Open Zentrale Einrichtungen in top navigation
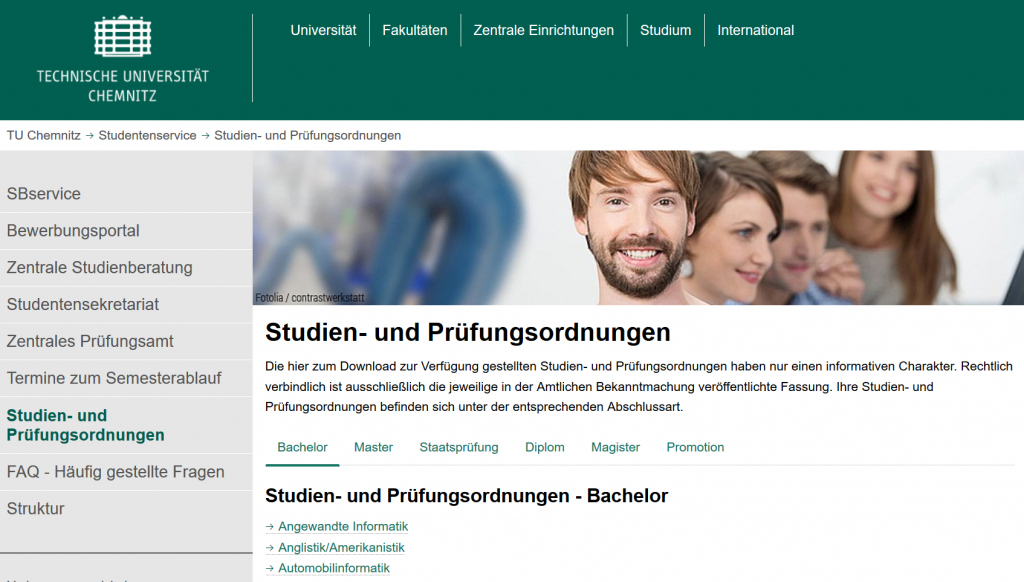 pyautogui.click(x=543, y=30)
